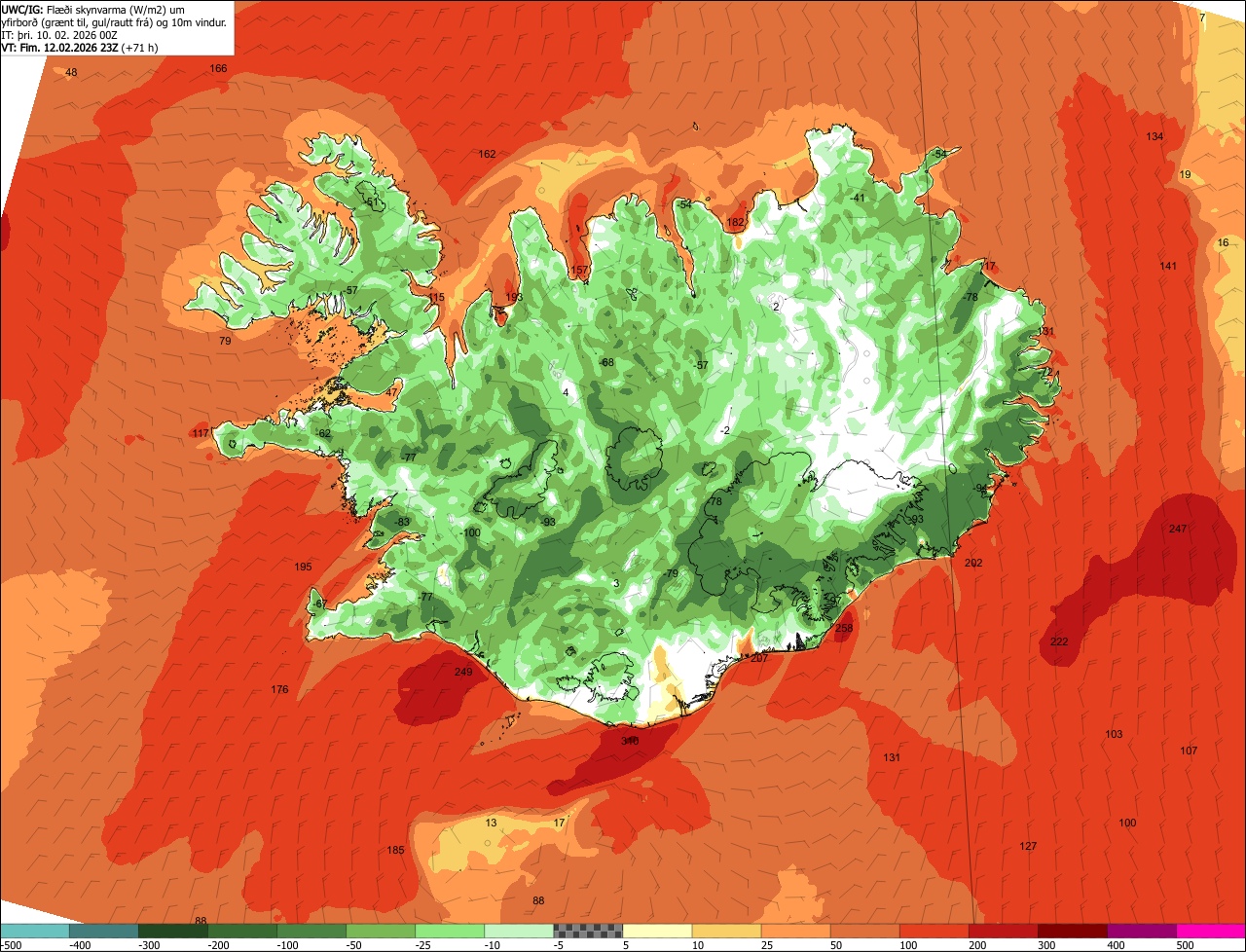1246x952 pixels.
Task: Click the map value -67 on the Reykjanes coast
Action: click(319, 604)
